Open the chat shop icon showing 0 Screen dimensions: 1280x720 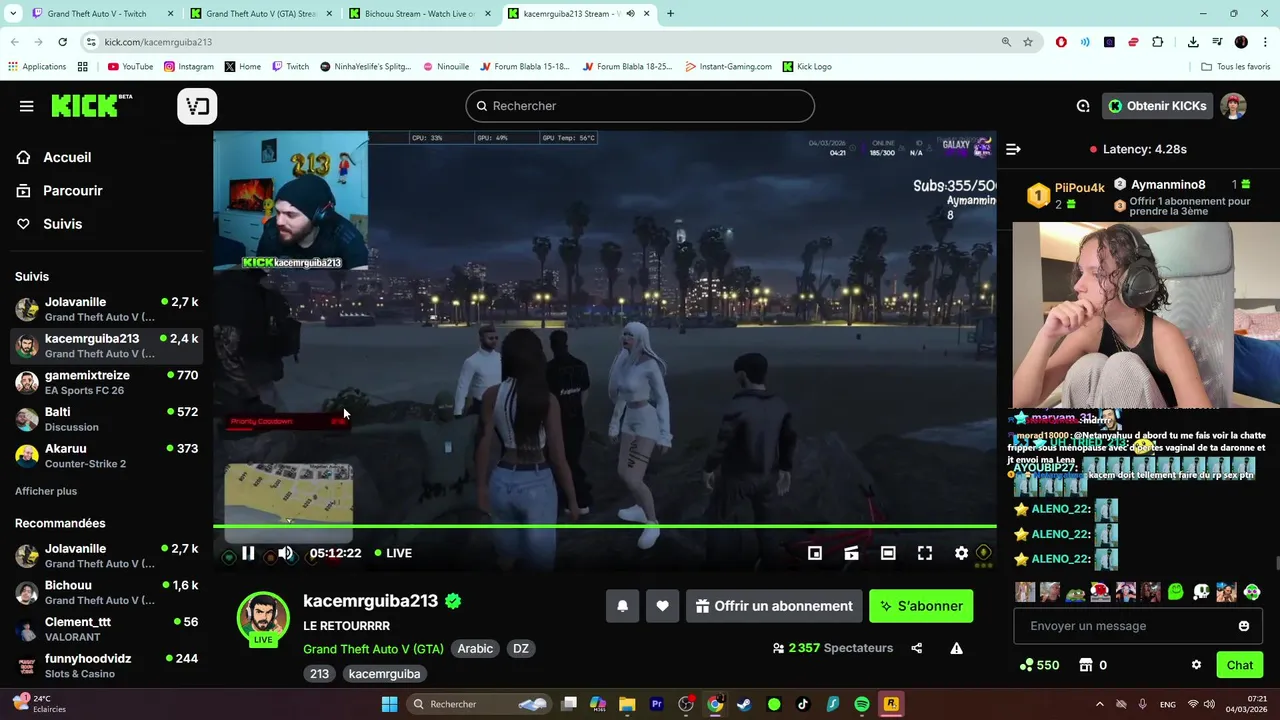pyautogui.click(x=1093, y=665)
